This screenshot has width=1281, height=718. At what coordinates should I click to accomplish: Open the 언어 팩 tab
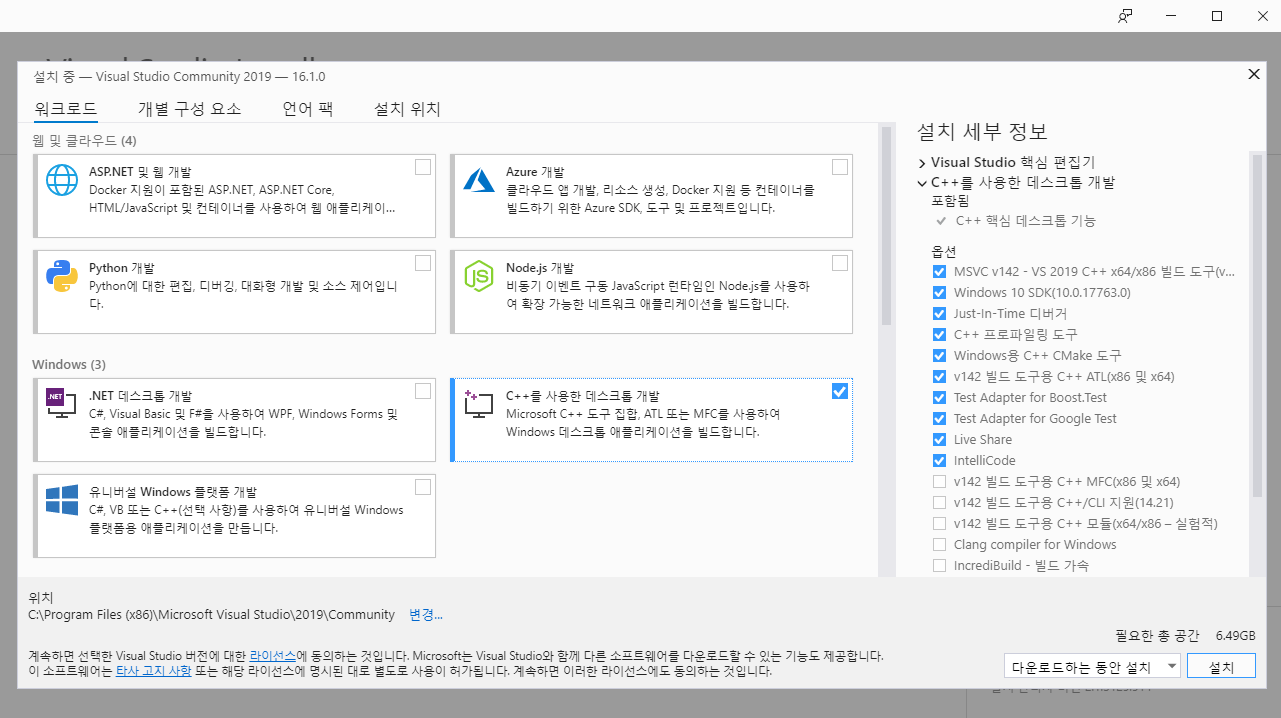[307, 109]
